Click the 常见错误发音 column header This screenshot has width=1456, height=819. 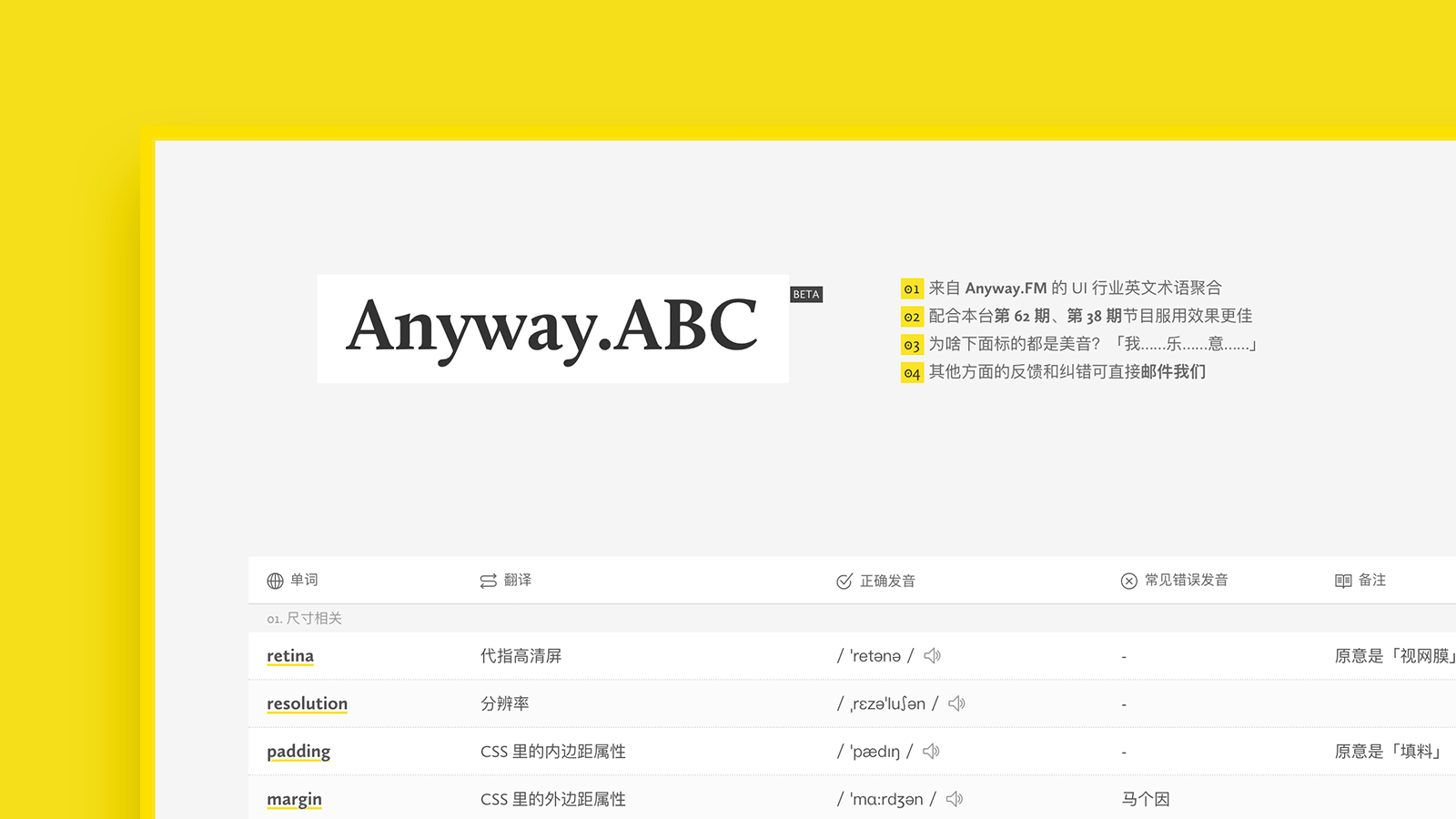(x=1187, y=580)
